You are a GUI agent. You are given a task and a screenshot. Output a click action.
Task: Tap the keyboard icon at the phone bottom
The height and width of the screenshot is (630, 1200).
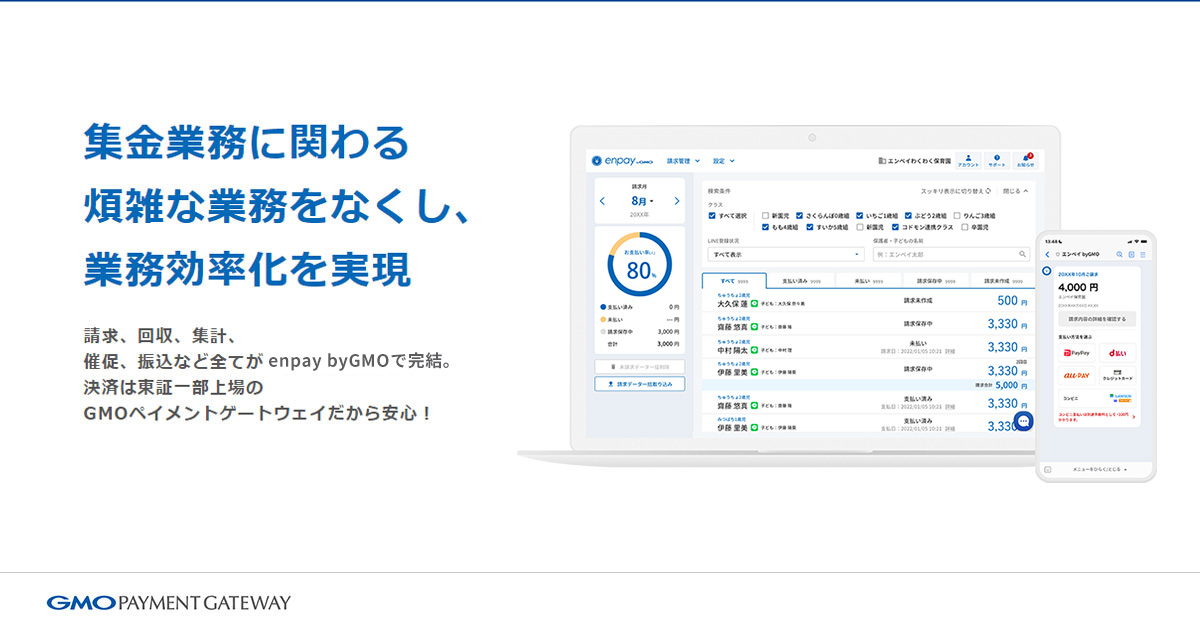(1047, 468)
